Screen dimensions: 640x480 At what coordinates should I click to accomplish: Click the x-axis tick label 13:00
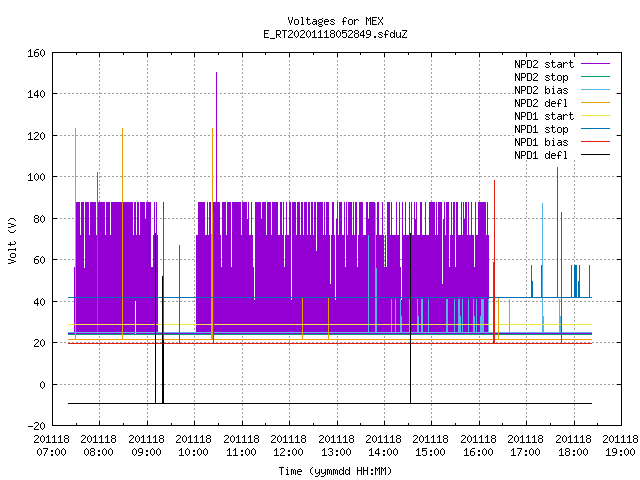tap(336, 452)
